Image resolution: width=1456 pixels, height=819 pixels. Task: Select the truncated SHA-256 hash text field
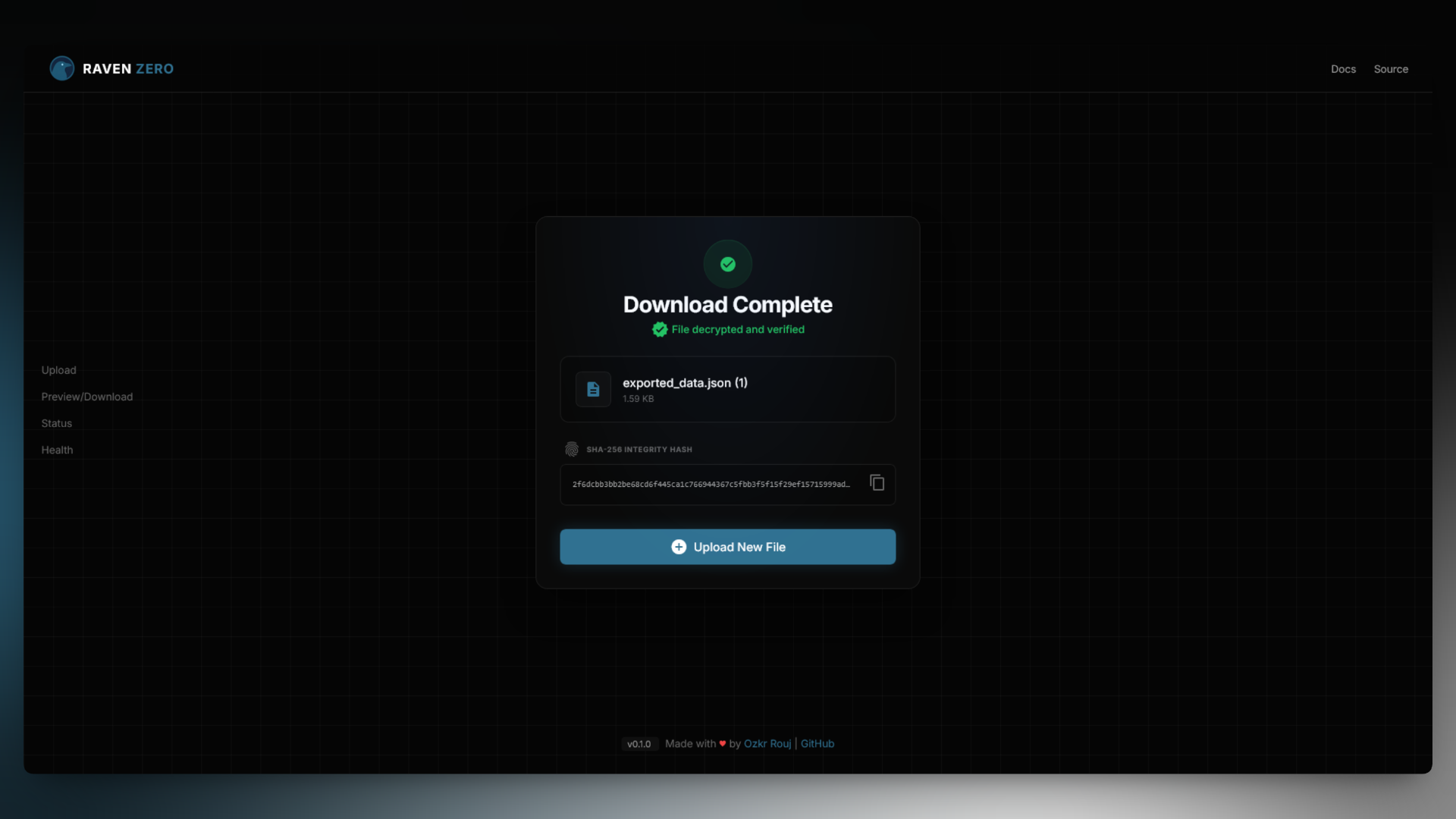click(711, 484)
